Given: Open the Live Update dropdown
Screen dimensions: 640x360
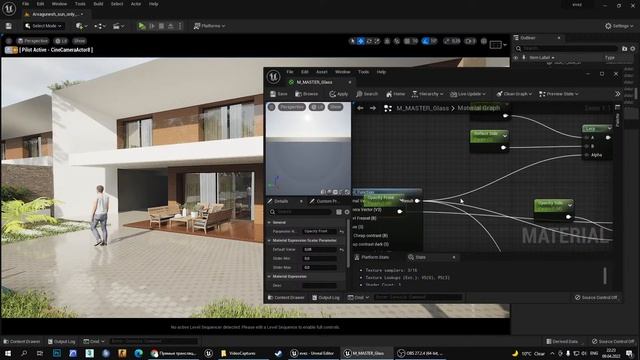Looking at the screenshot, I should click(468, 94).
